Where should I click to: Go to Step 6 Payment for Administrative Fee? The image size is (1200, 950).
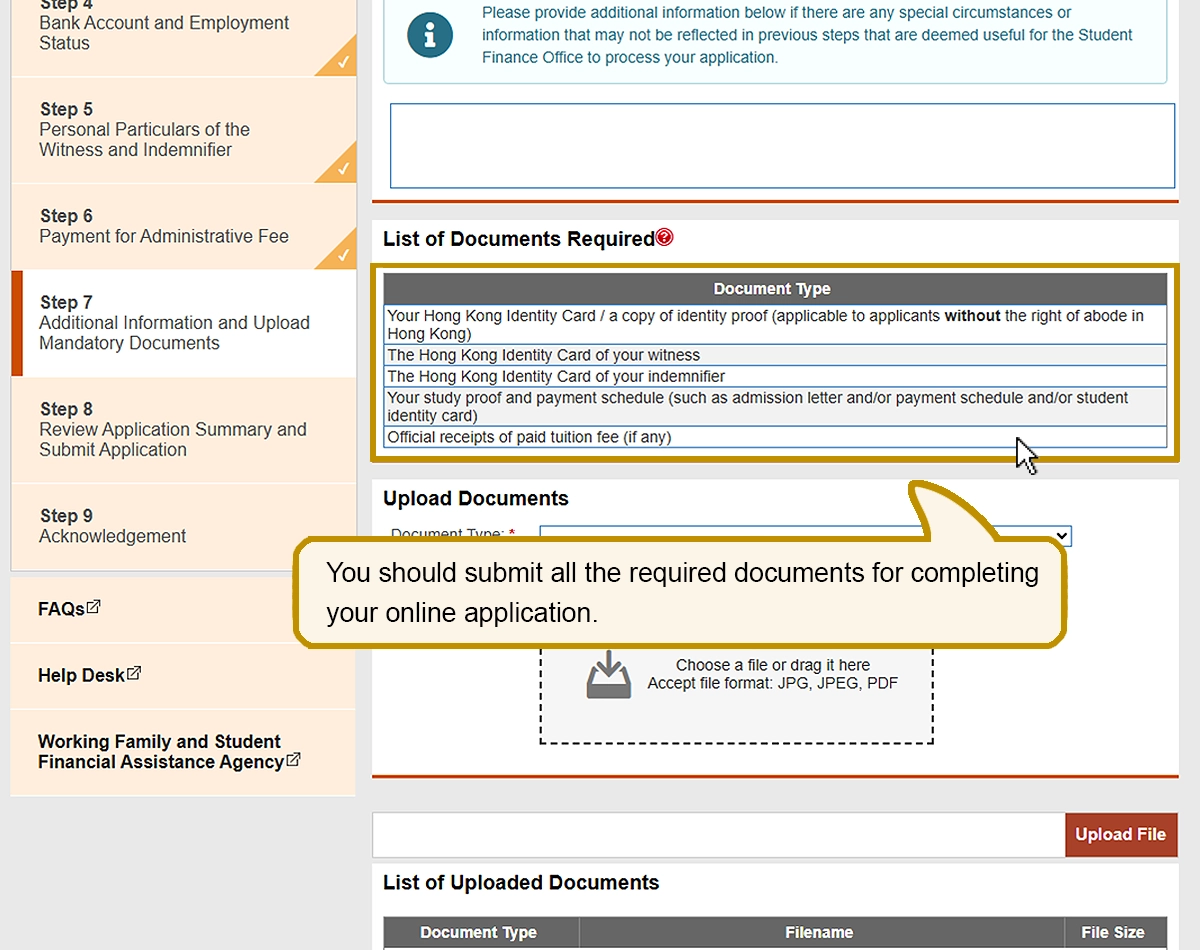(163, 227)
